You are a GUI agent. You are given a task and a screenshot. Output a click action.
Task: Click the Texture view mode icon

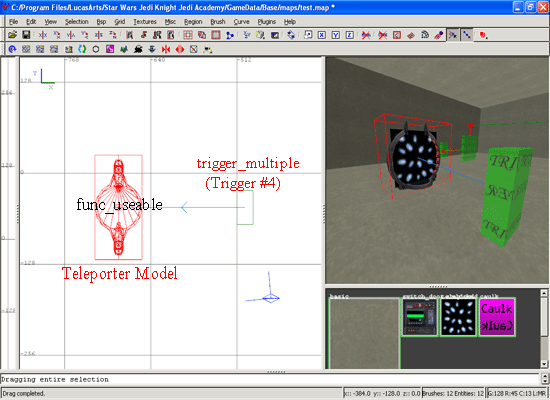261,35
